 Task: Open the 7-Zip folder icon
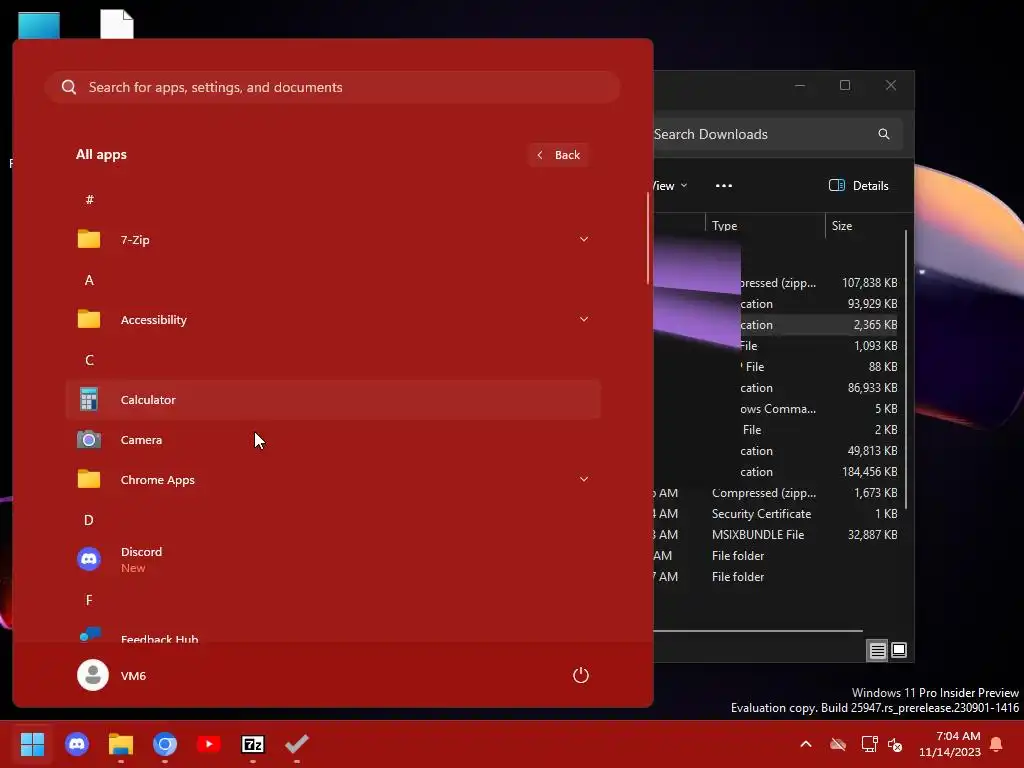(x=89, y=240)
